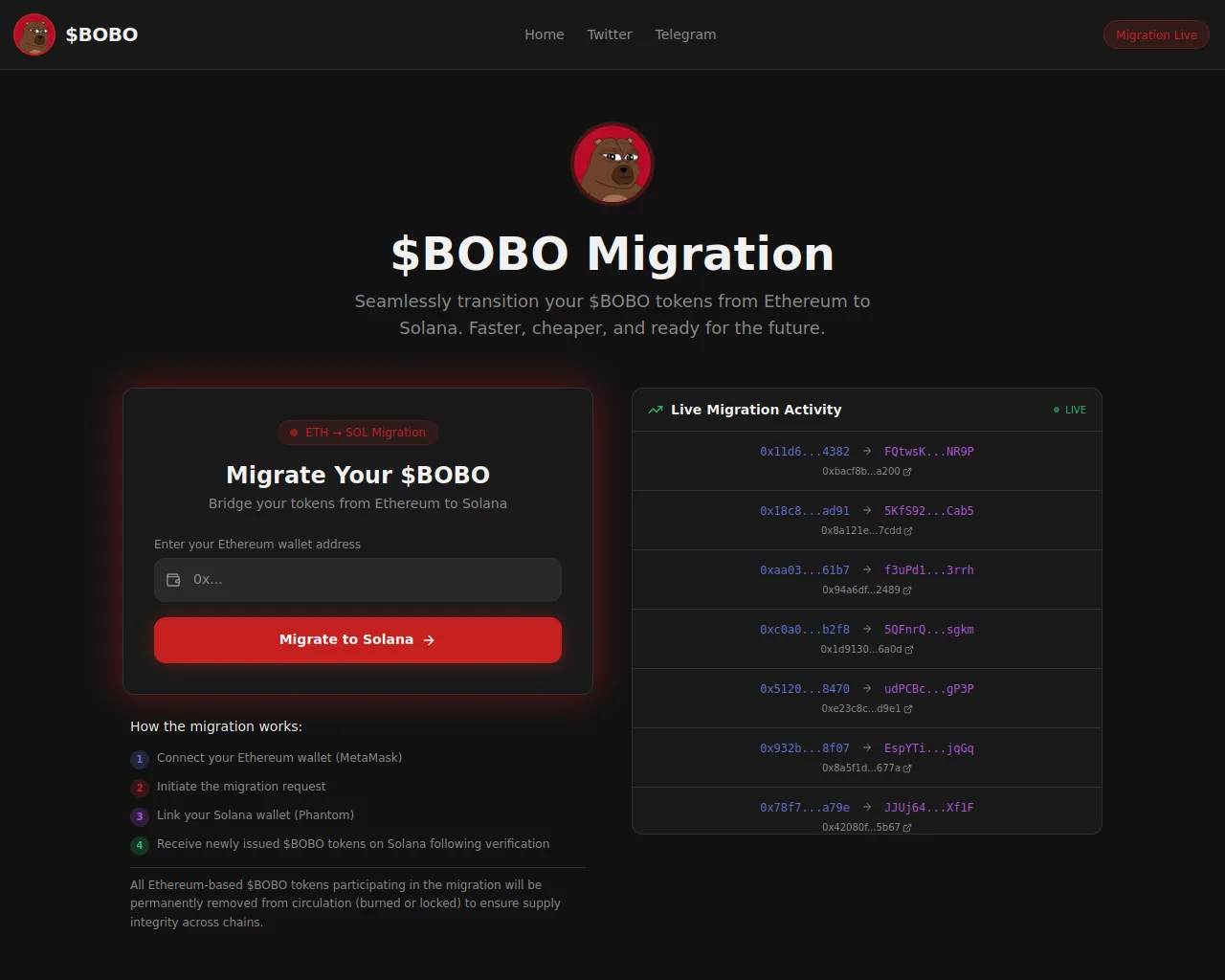Viewport: 1225px width, 980px height.
Task: Select Solana address EspYTi...jqGq
Action: point(929,748)
